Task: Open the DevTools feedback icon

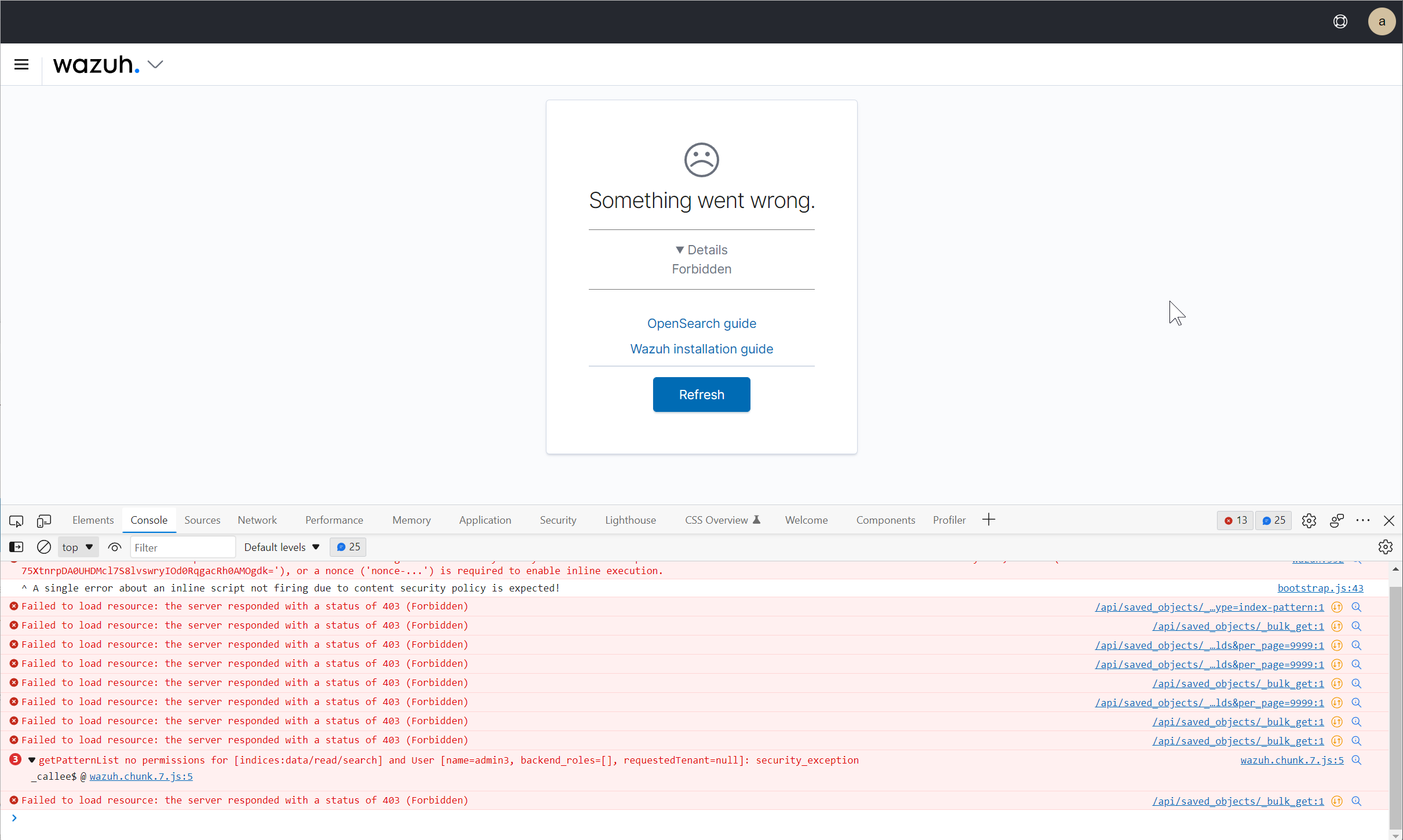Action: pos(1337,520)
